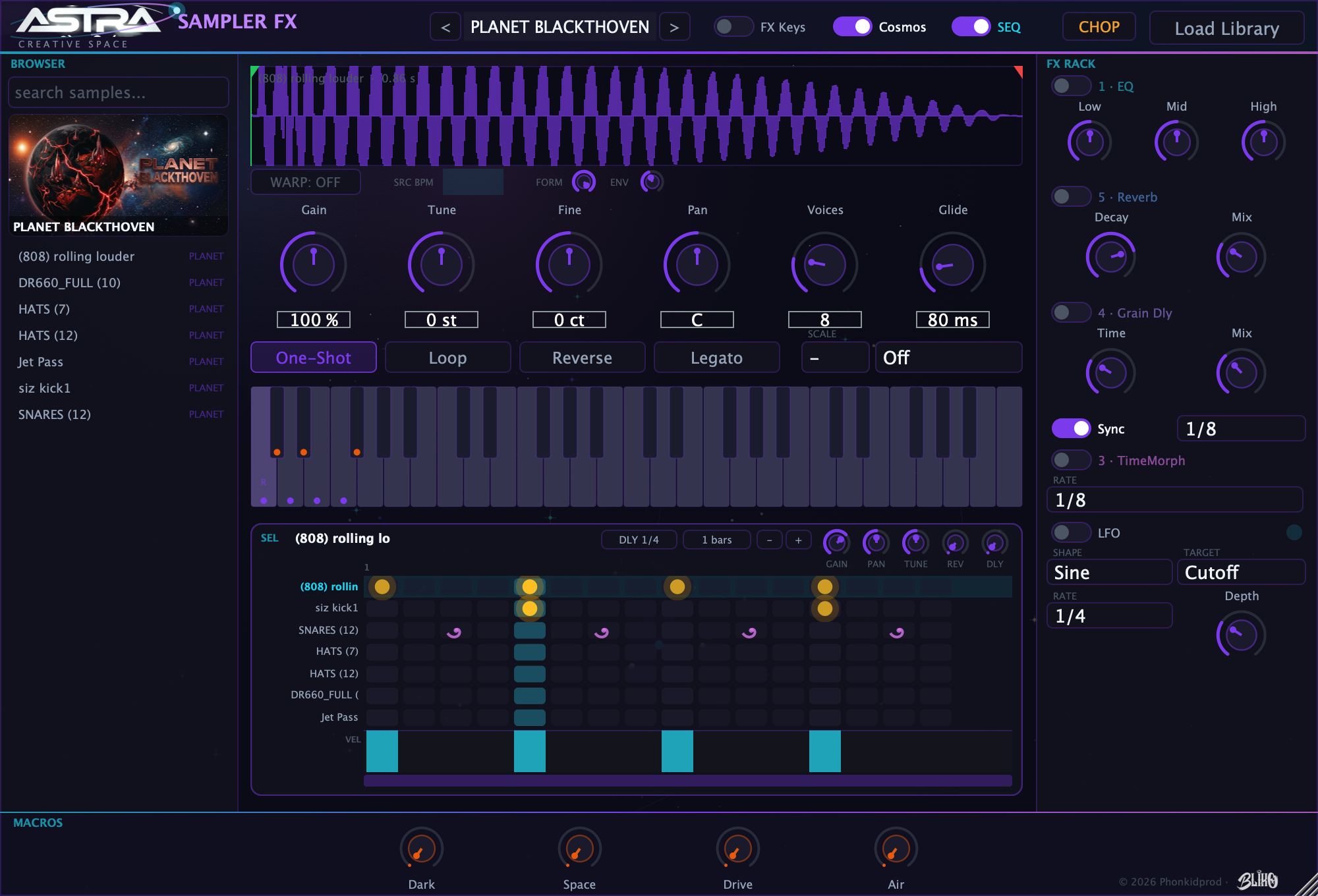Click the EQ Mid knob

tap(1176, 142)
